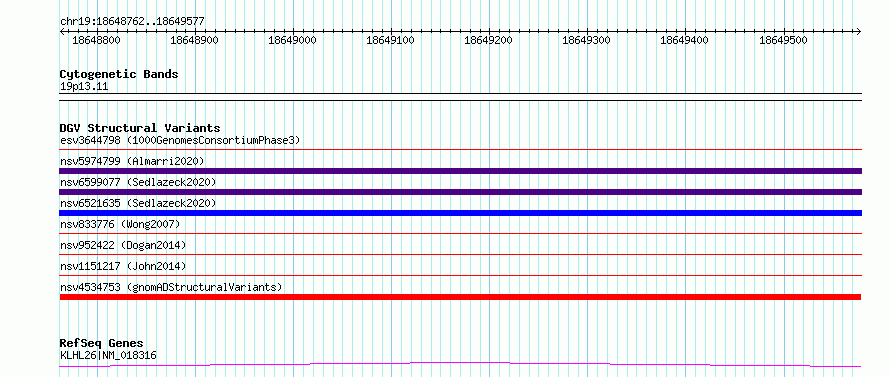Click the purple bar for nsv5974799
Screen dimensions: 890x377
click(460, 171)
